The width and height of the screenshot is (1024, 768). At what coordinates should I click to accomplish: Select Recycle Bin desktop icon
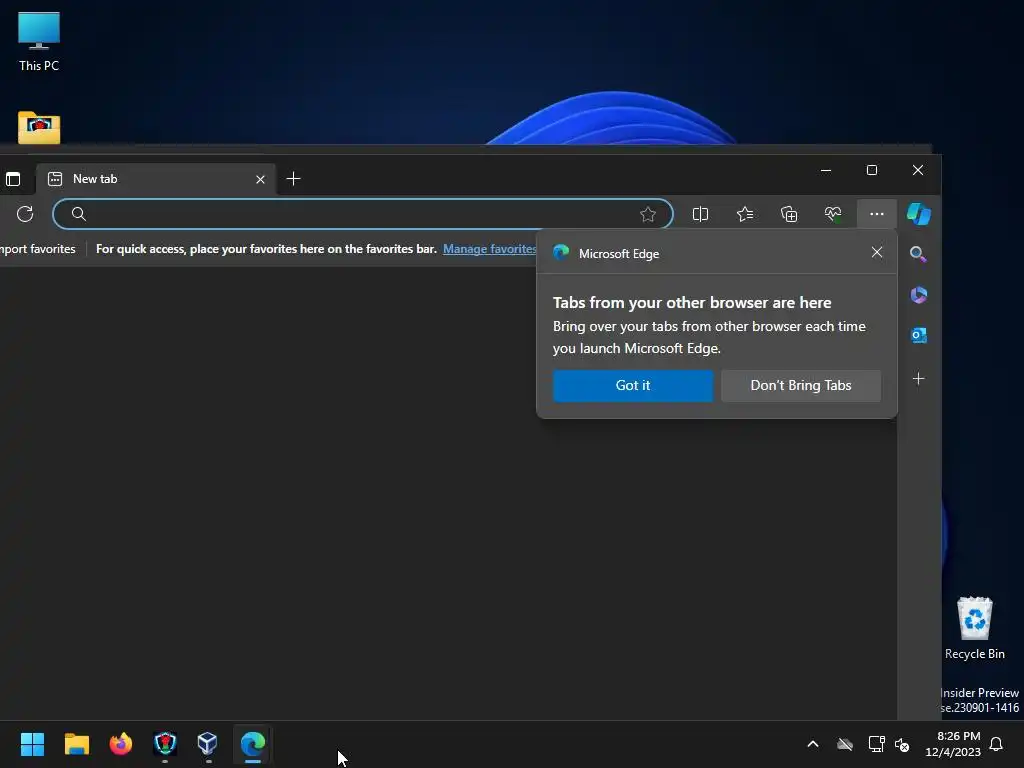click(974, 628)
